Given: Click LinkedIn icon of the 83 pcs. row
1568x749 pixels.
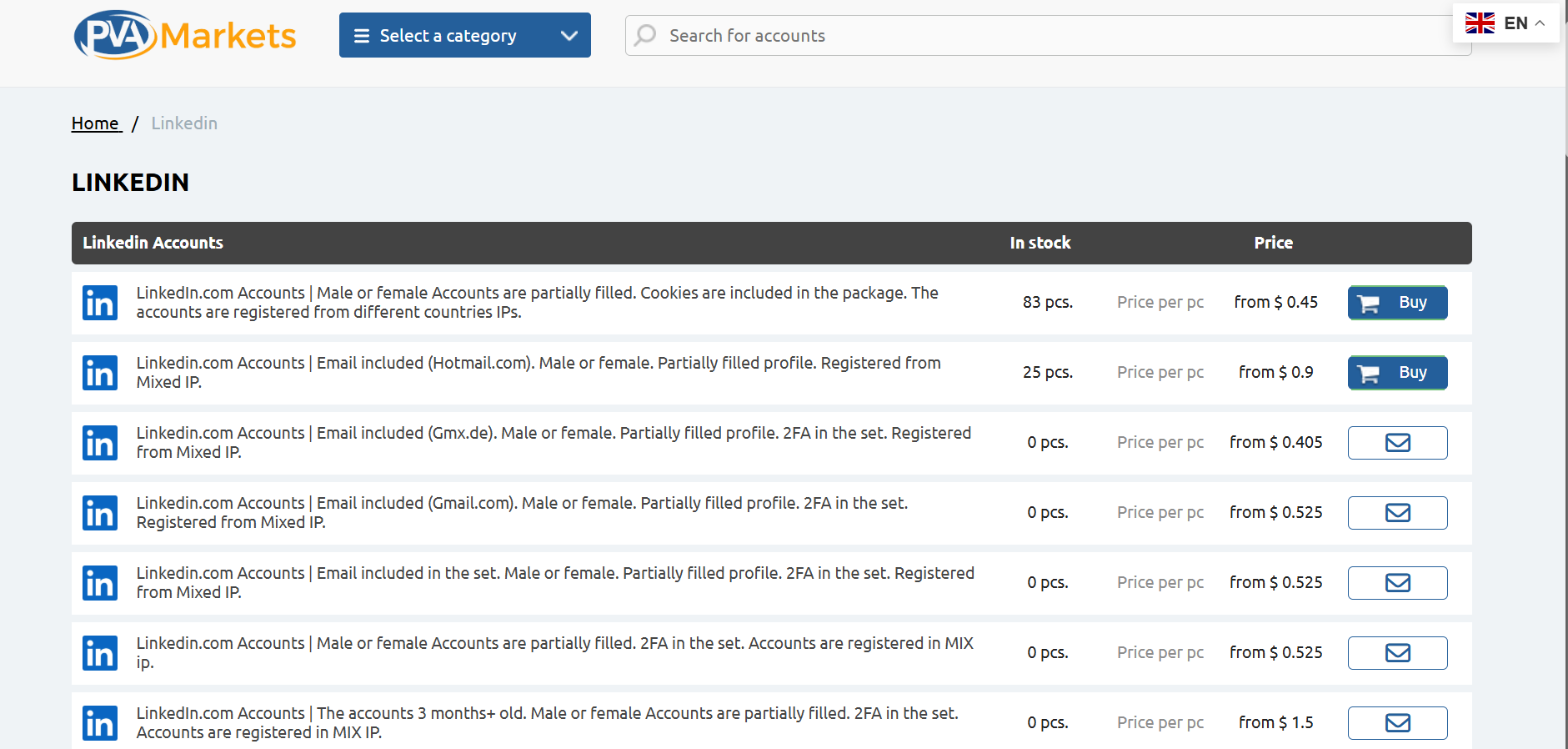Looking at the screenshot, I should (100, 303).
